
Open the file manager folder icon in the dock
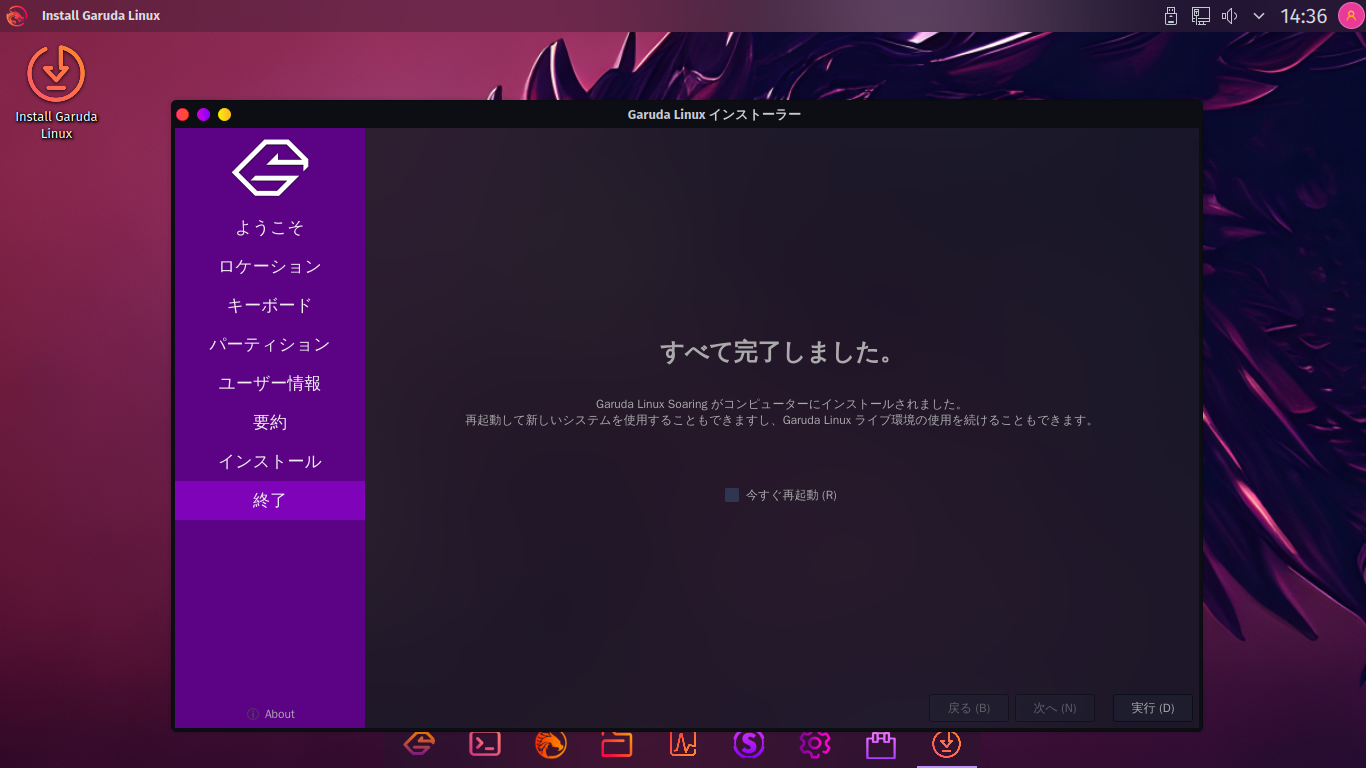tap(617, 744)
